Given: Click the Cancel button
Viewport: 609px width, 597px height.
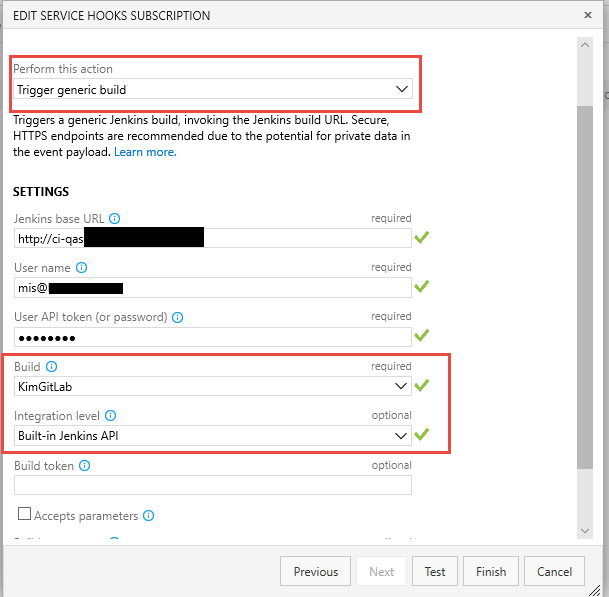Looking at the screenshot, I should click(554, 571).
